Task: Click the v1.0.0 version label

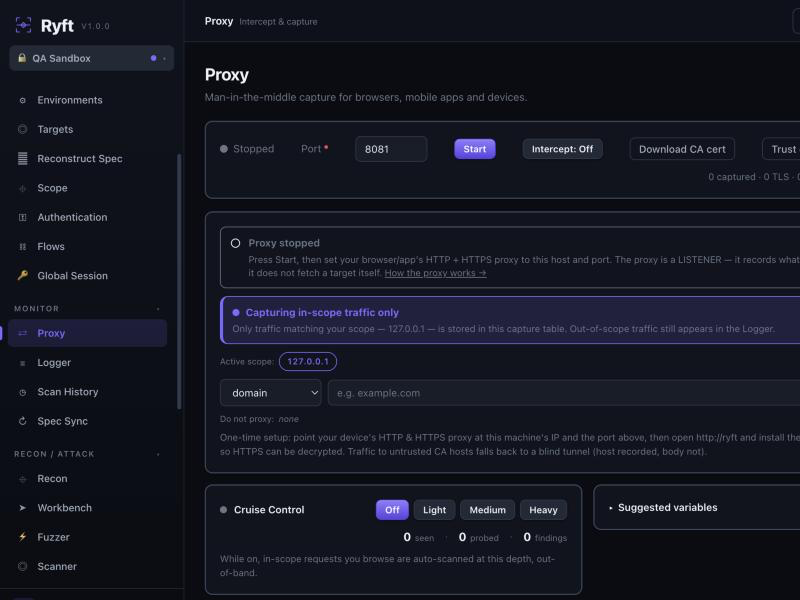Action: coord(95,26)
